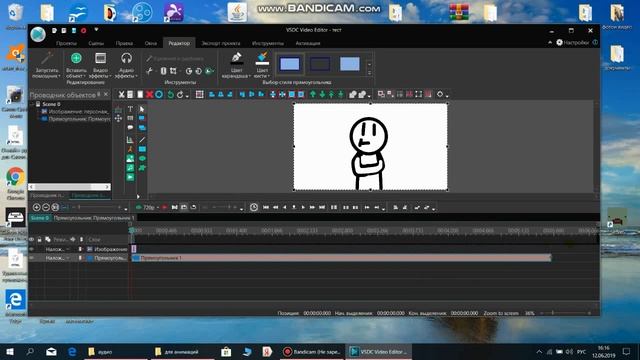Select the first rectangle style swatch
This screenshot has height=360, width=640.
tap(290, 64)
